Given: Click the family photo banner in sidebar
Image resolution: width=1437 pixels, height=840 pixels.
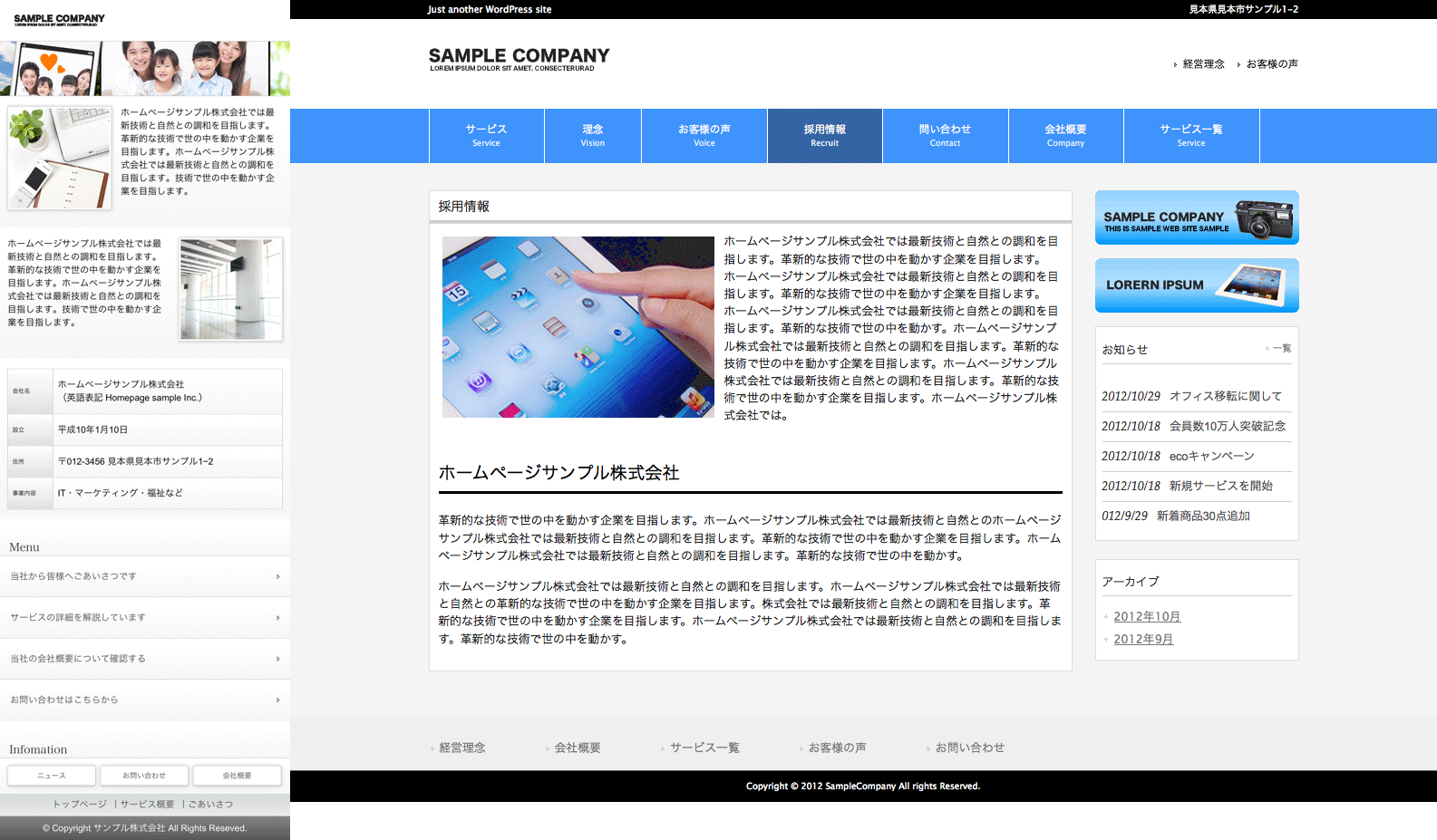Looking at the screenshot, I should [145, 68].
